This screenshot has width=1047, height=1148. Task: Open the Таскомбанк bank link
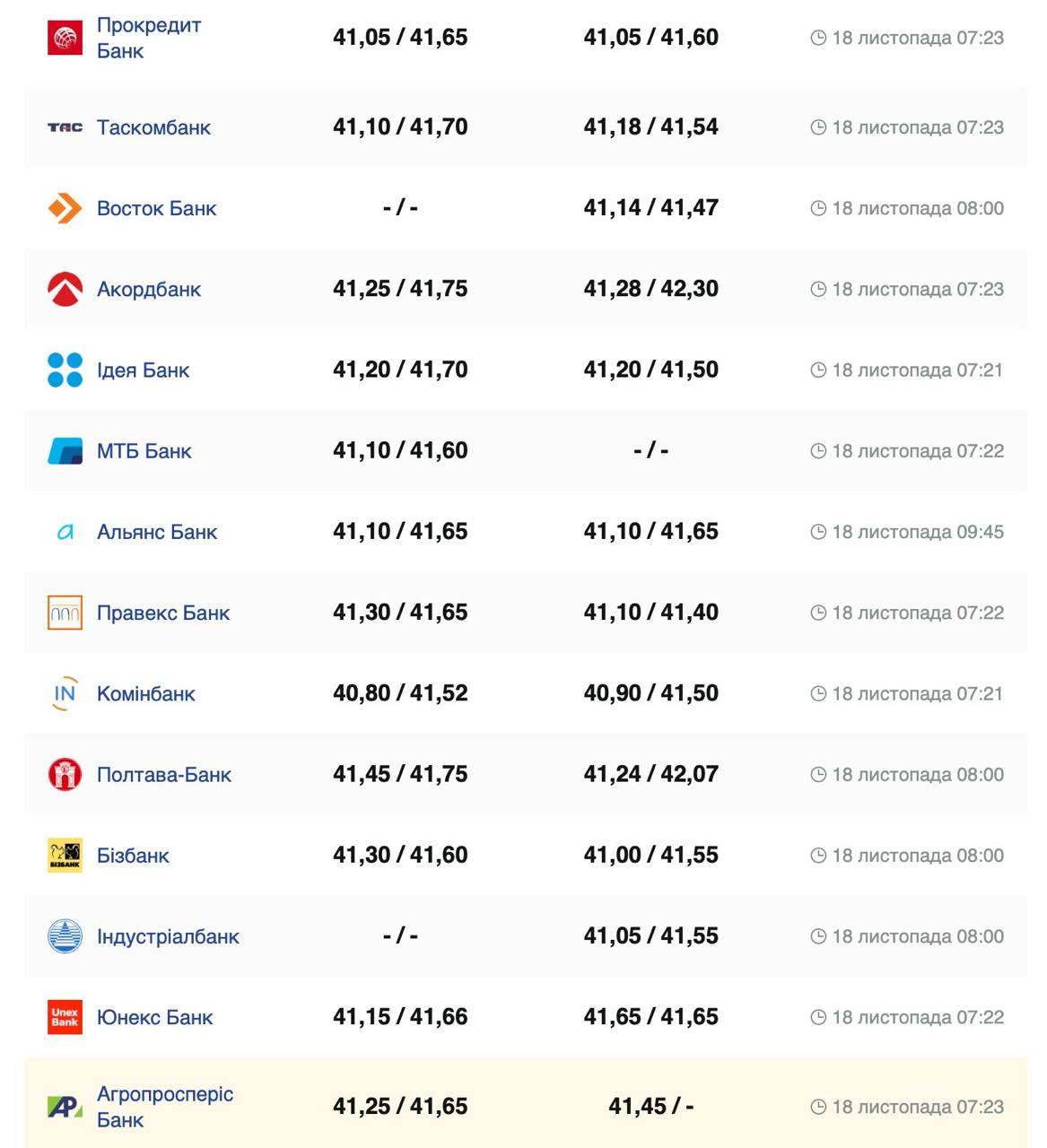pyautogui.click(x=153, y=127)
